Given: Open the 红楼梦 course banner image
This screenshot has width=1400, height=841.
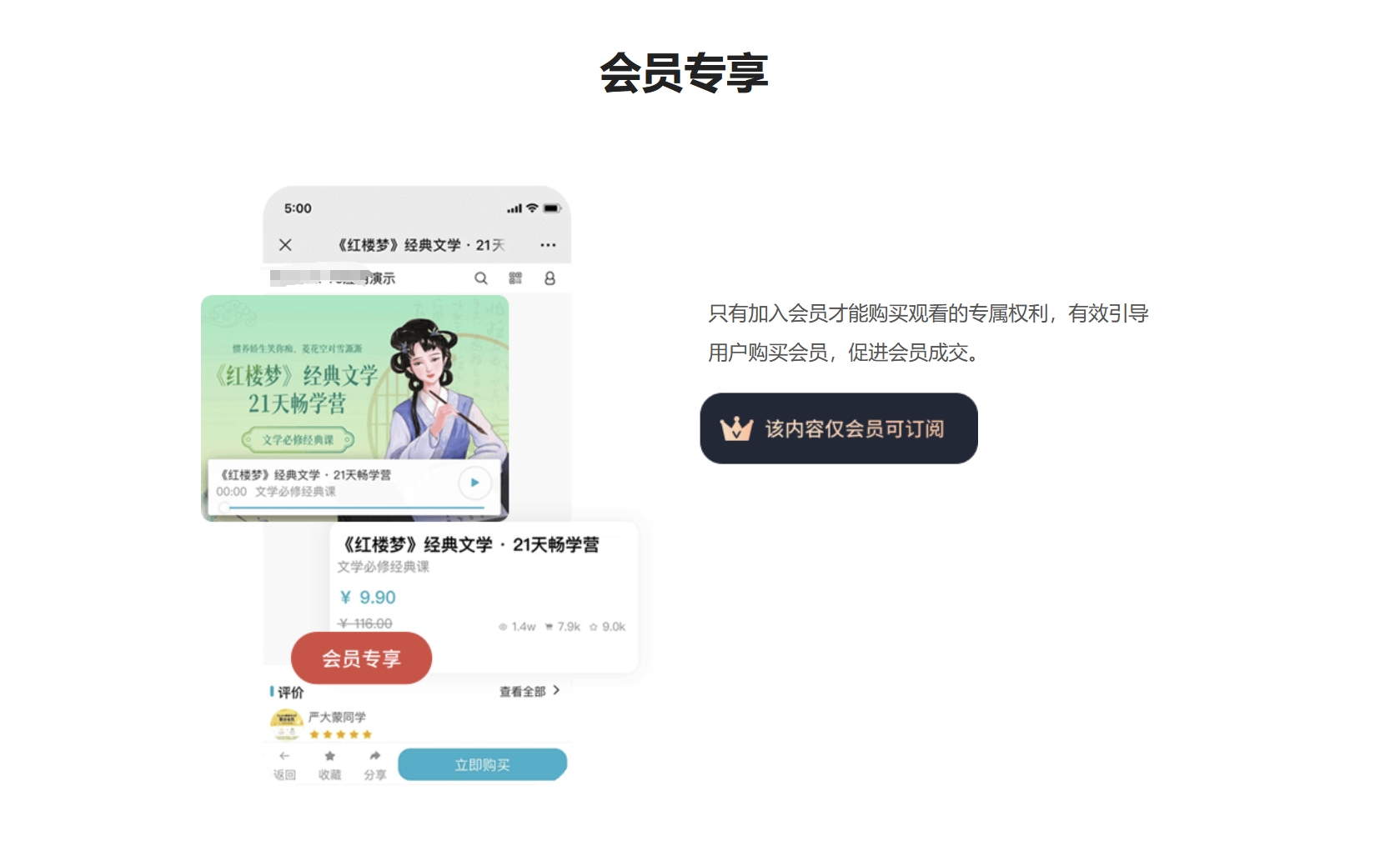Looking at the screenshot, I should click(x=354, y=377).
